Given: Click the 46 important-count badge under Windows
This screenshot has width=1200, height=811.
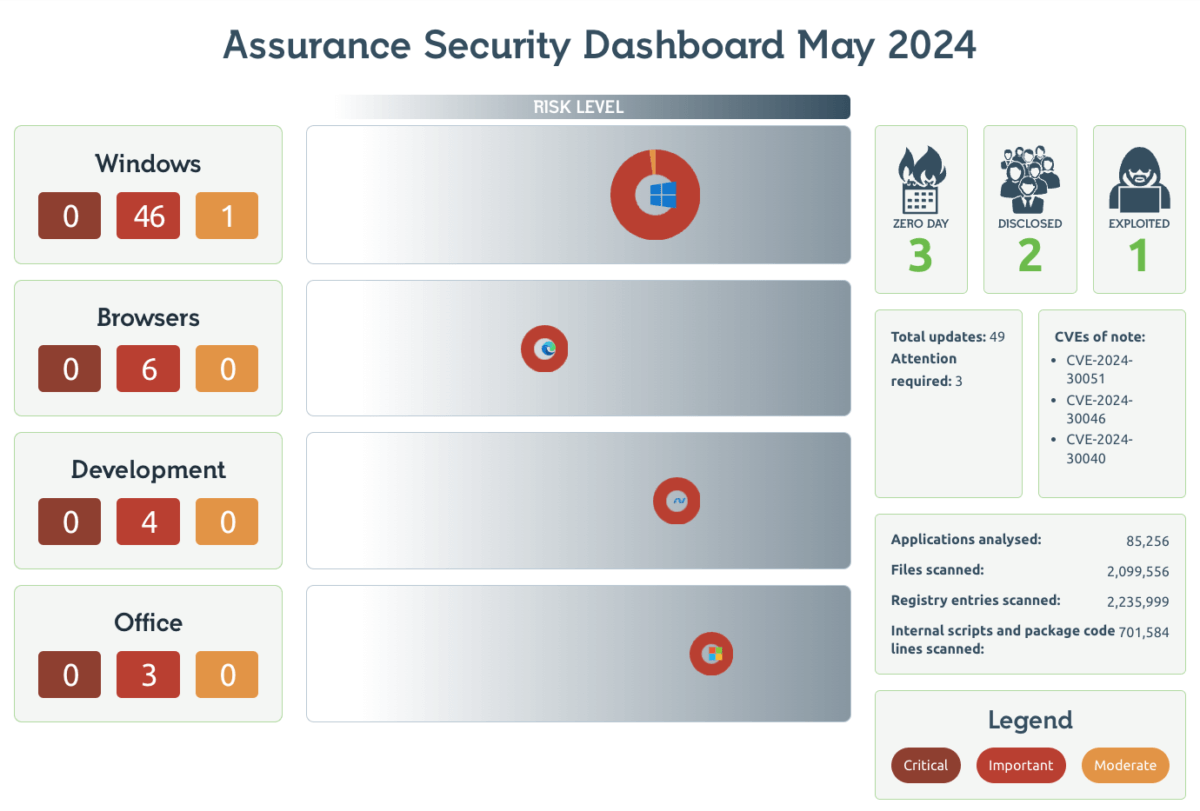Looking at the screenshot, I should point(148,215).
